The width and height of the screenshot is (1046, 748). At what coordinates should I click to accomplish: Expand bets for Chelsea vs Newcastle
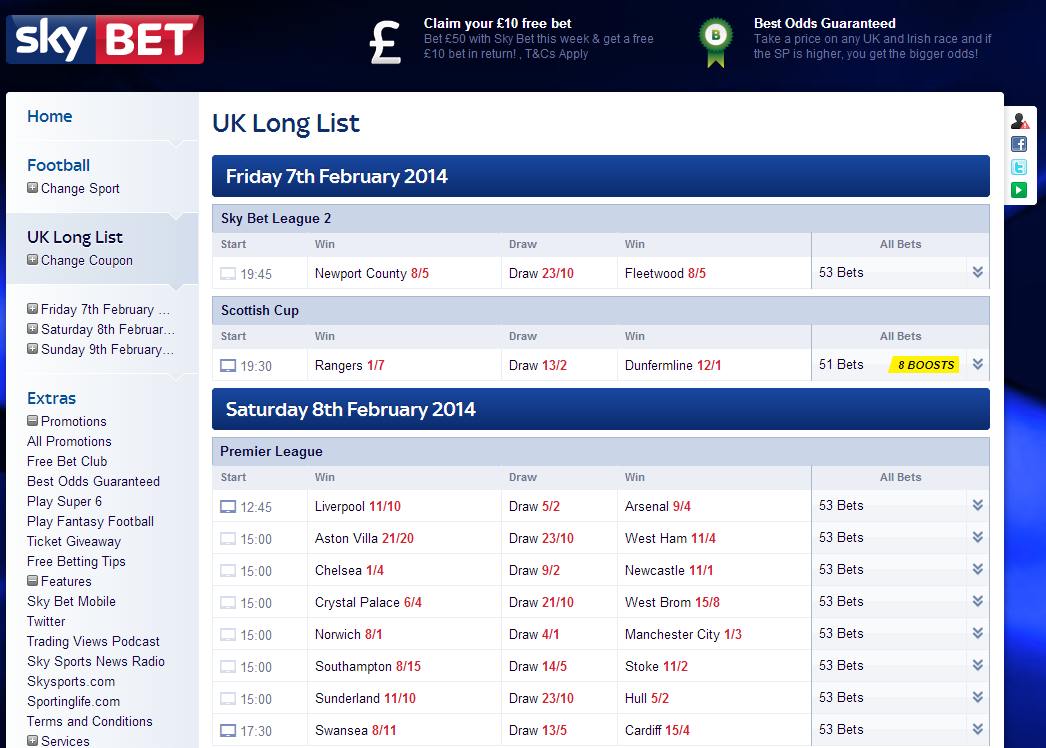[977, 569]
